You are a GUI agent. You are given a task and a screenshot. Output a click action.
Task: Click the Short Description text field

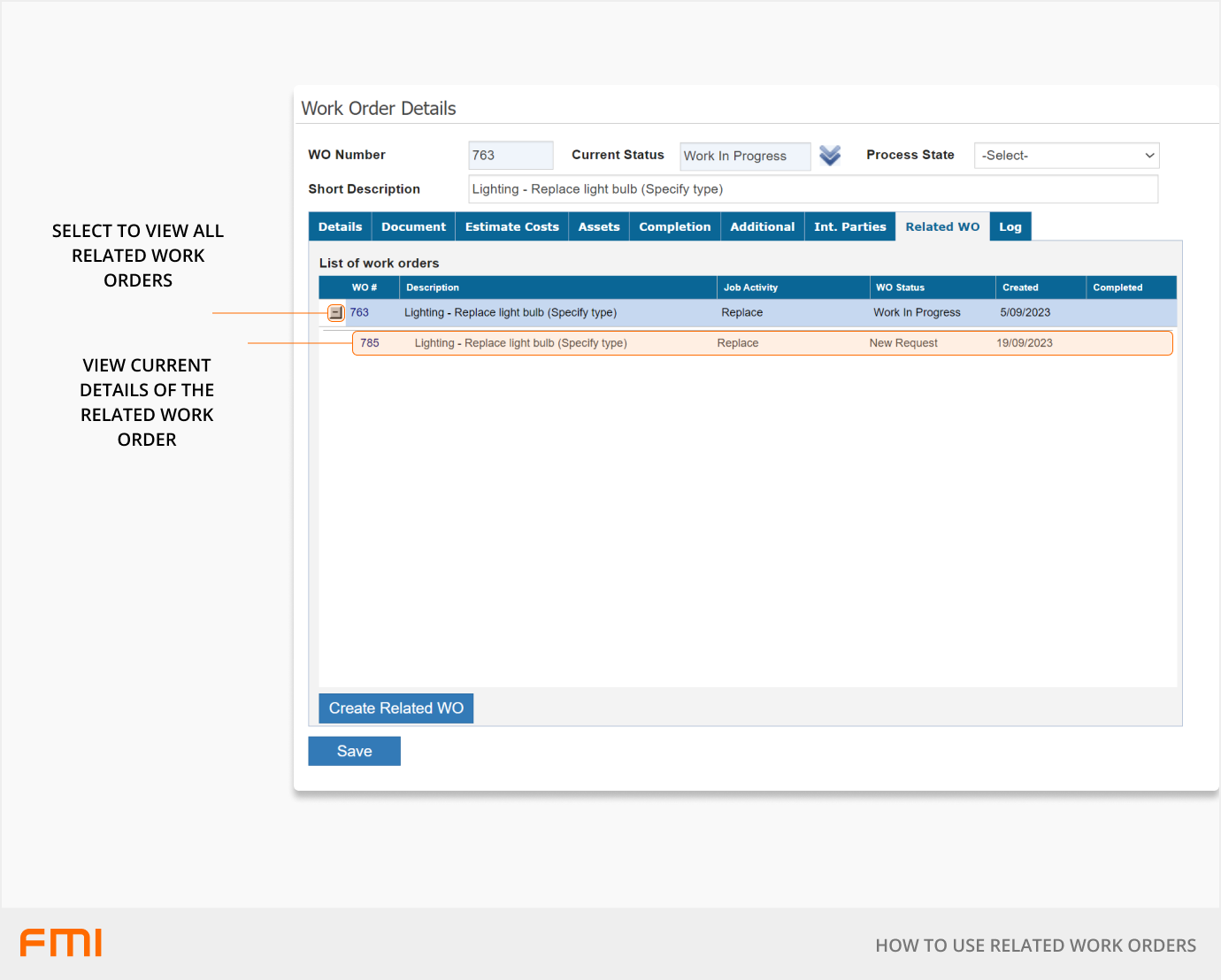812,189
